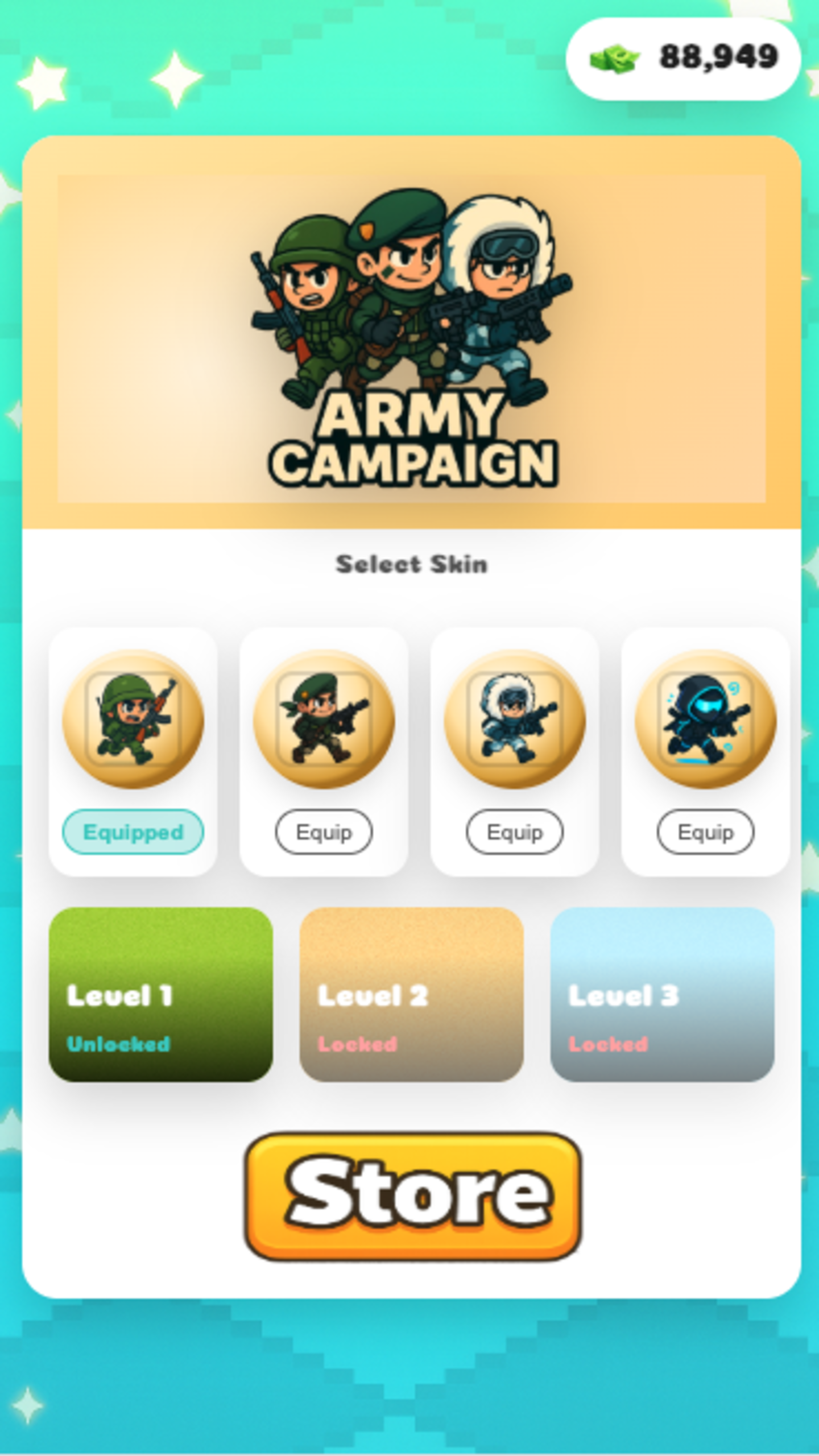Tap the beret soldier in the banner

[x=398, y=284]
